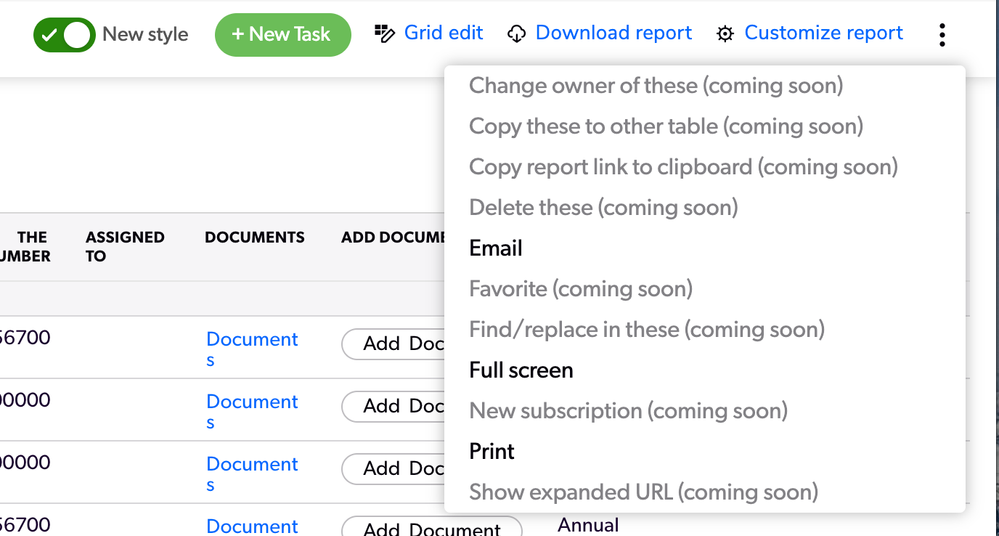Open the Grid edit link
The height and width of the screenshot is (536, 999).
[443, 33]
